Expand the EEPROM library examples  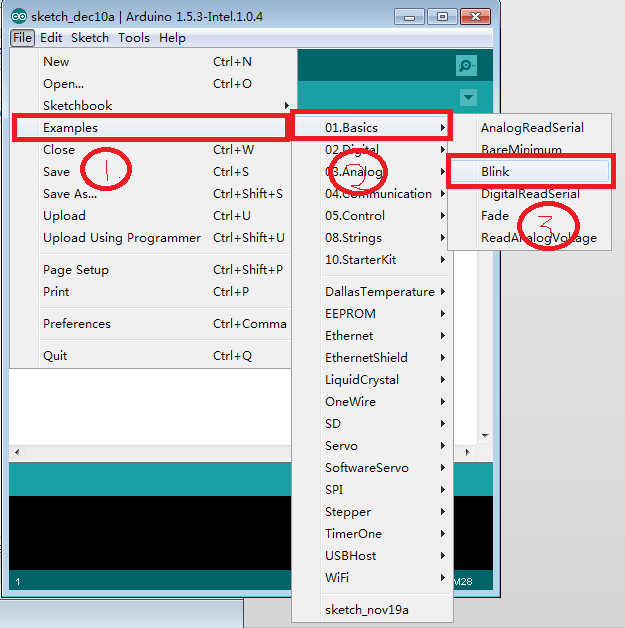[x=372, y=314]
